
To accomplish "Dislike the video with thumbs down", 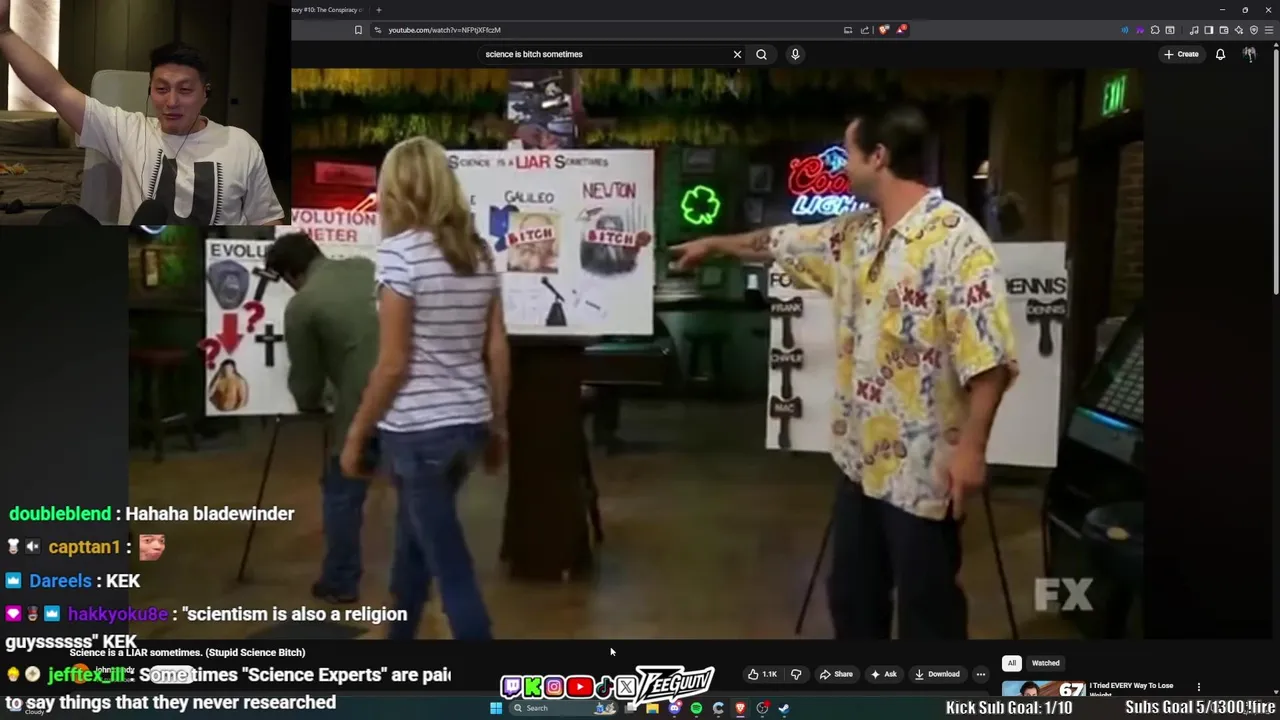I will (796, 674).
